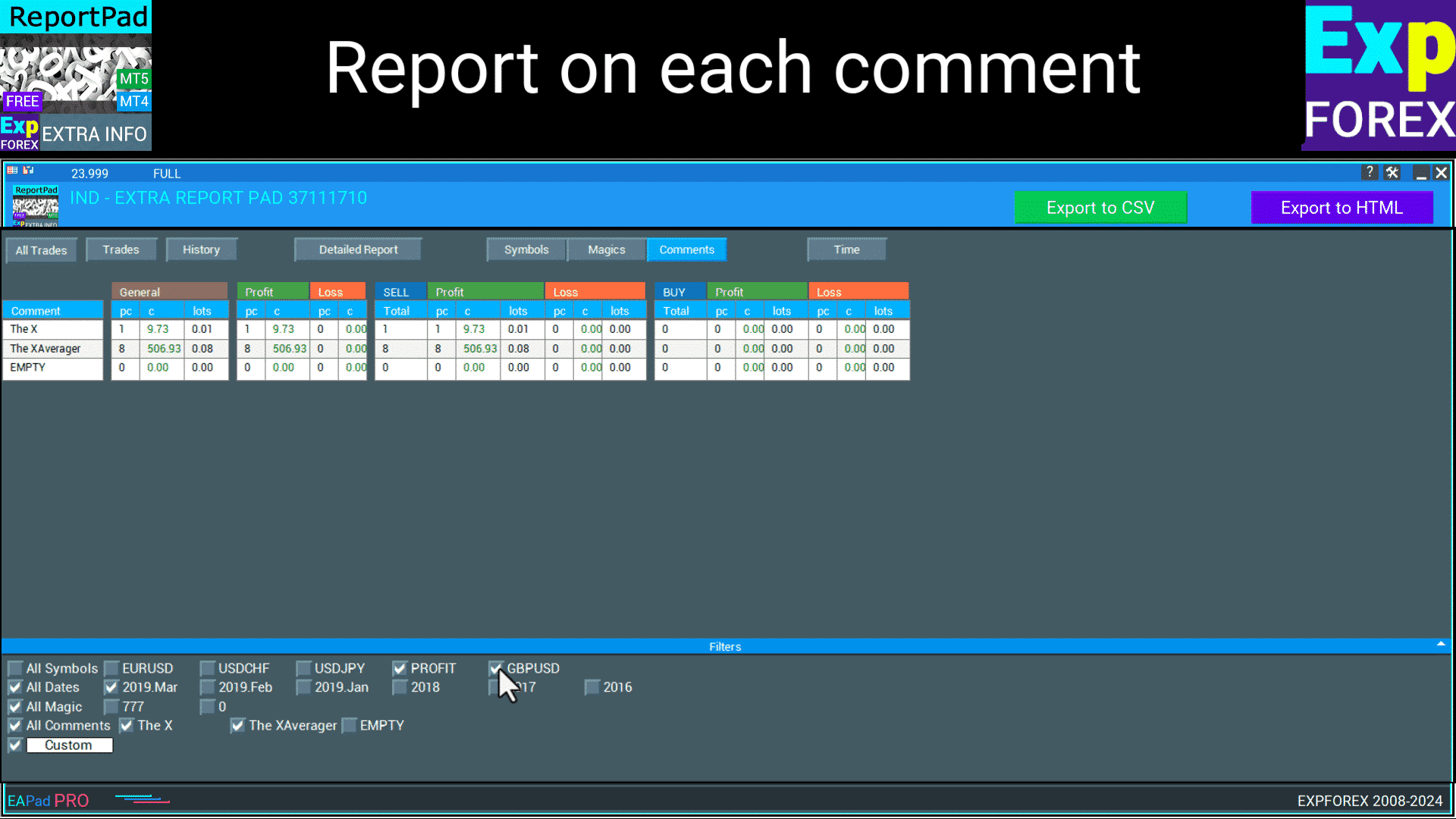Uncheck the All Comments filter

tap(15, 726)
